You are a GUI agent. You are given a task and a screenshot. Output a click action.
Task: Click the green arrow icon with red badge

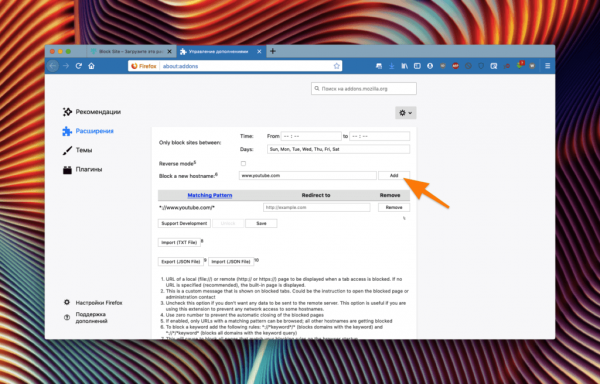[x=520, y=65]
